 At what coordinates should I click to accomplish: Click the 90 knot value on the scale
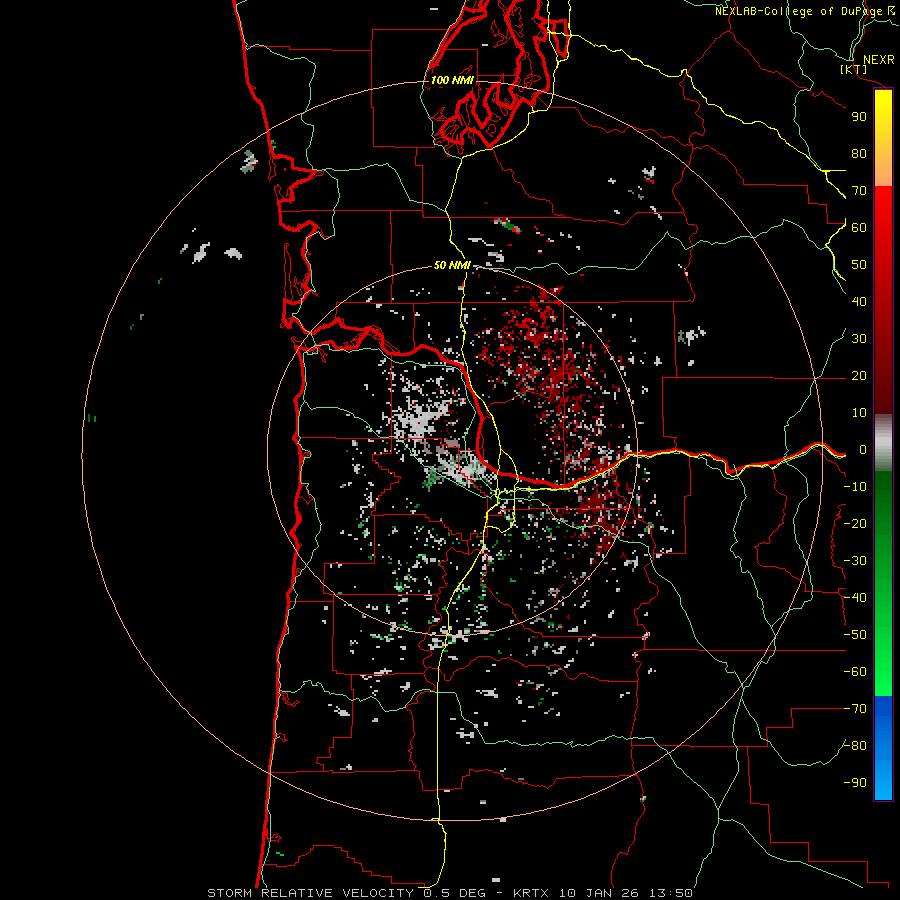click(x=859, y=117)
